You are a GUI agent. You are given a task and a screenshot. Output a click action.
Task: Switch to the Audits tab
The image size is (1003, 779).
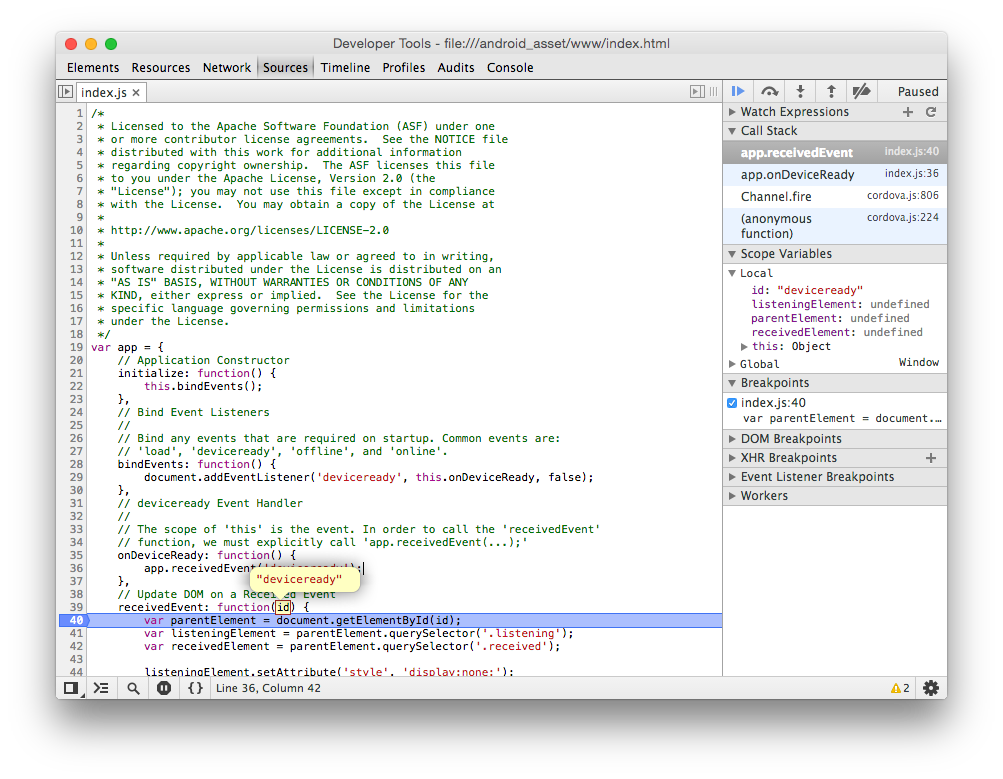(x=456, y=68)
